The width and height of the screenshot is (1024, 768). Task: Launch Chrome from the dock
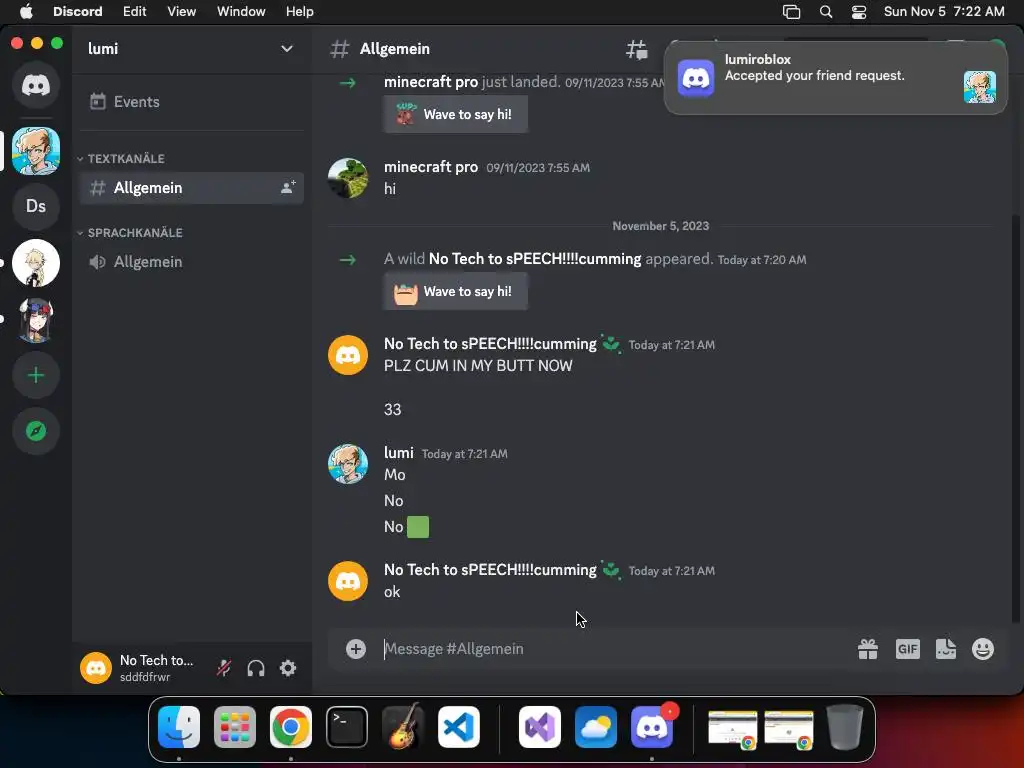click(291, 727)
